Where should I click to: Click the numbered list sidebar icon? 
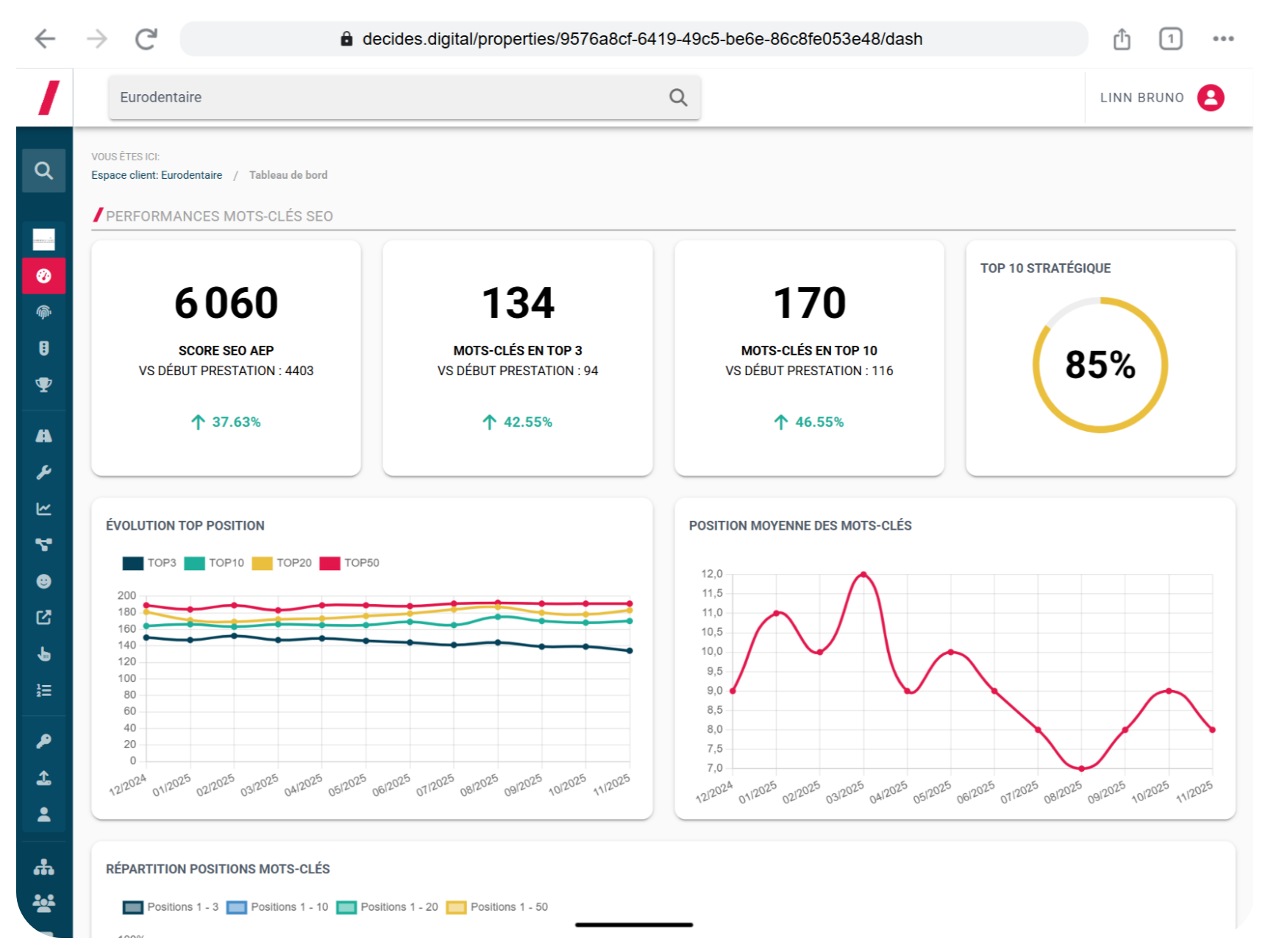point(43,690)
